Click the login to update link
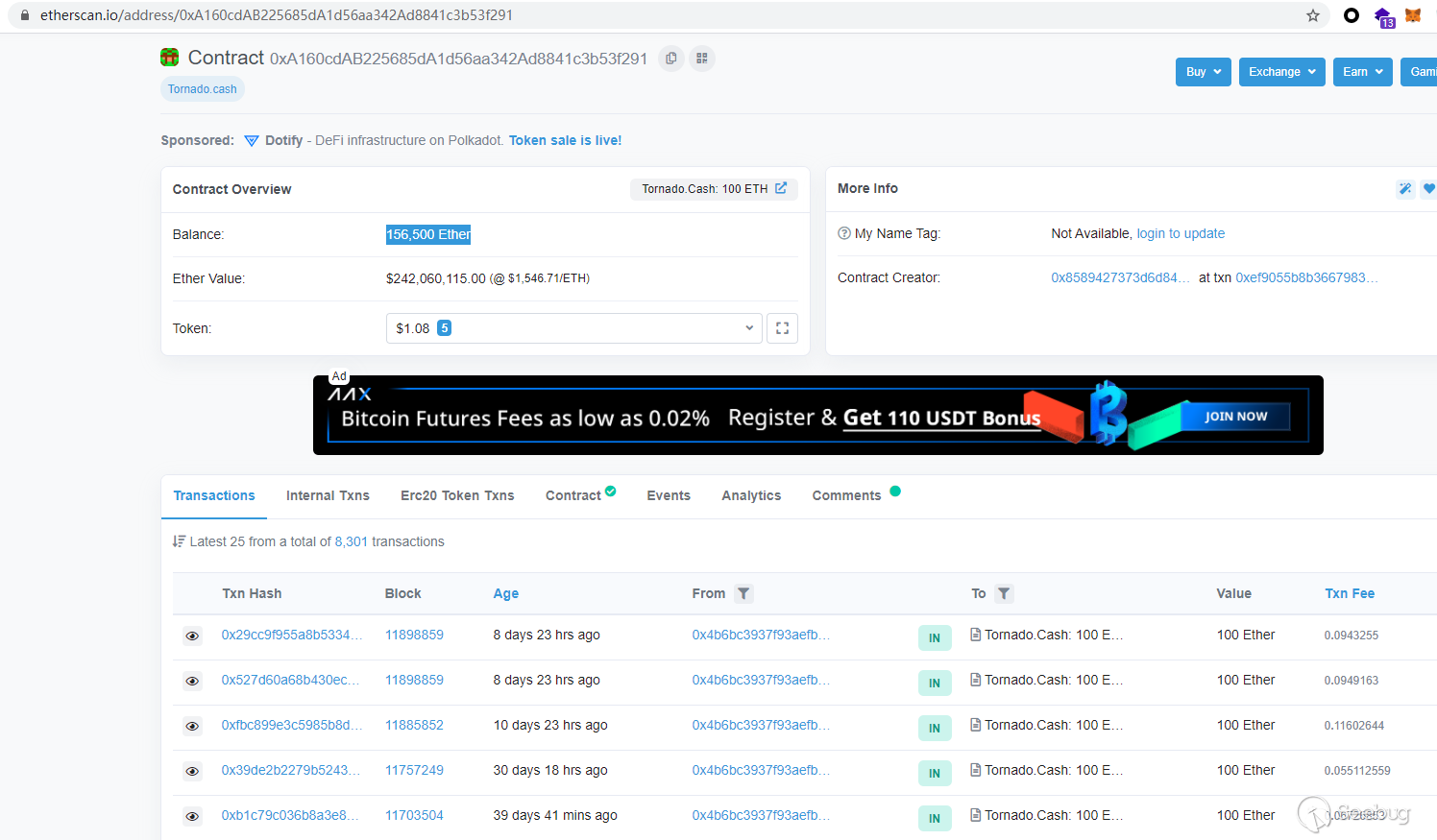The image size is (1437, 840). 1181,233
